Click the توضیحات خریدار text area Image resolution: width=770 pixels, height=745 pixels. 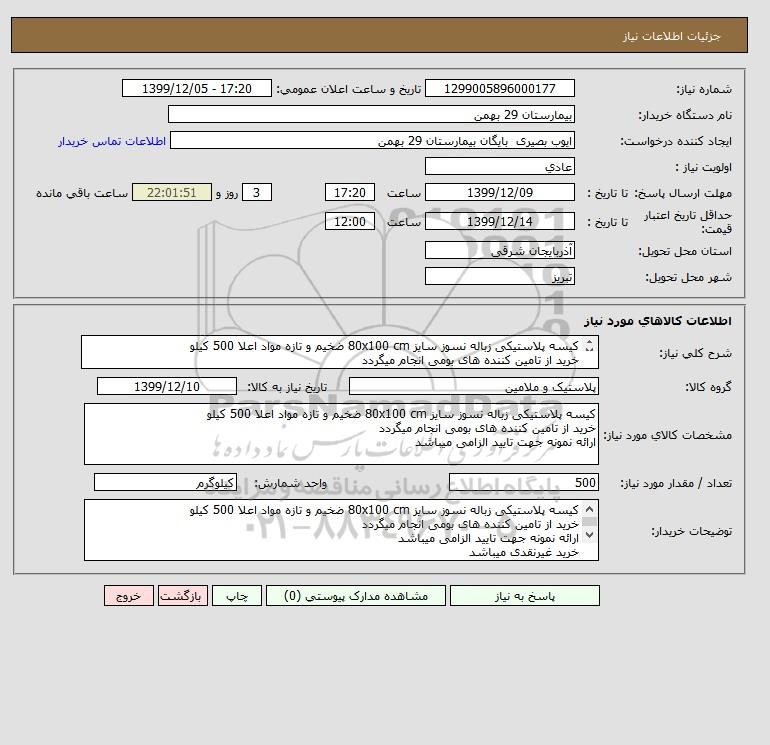341,530
